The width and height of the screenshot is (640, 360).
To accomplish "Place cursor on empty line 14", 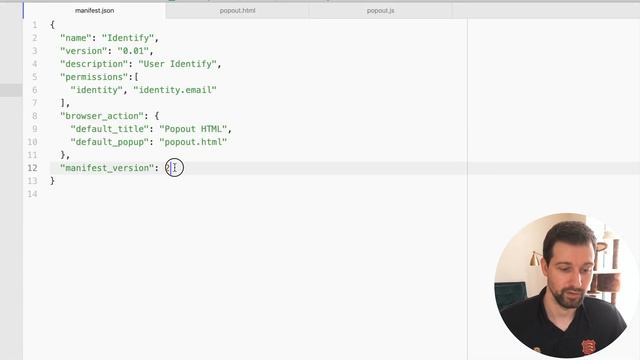I will point(245,194).
